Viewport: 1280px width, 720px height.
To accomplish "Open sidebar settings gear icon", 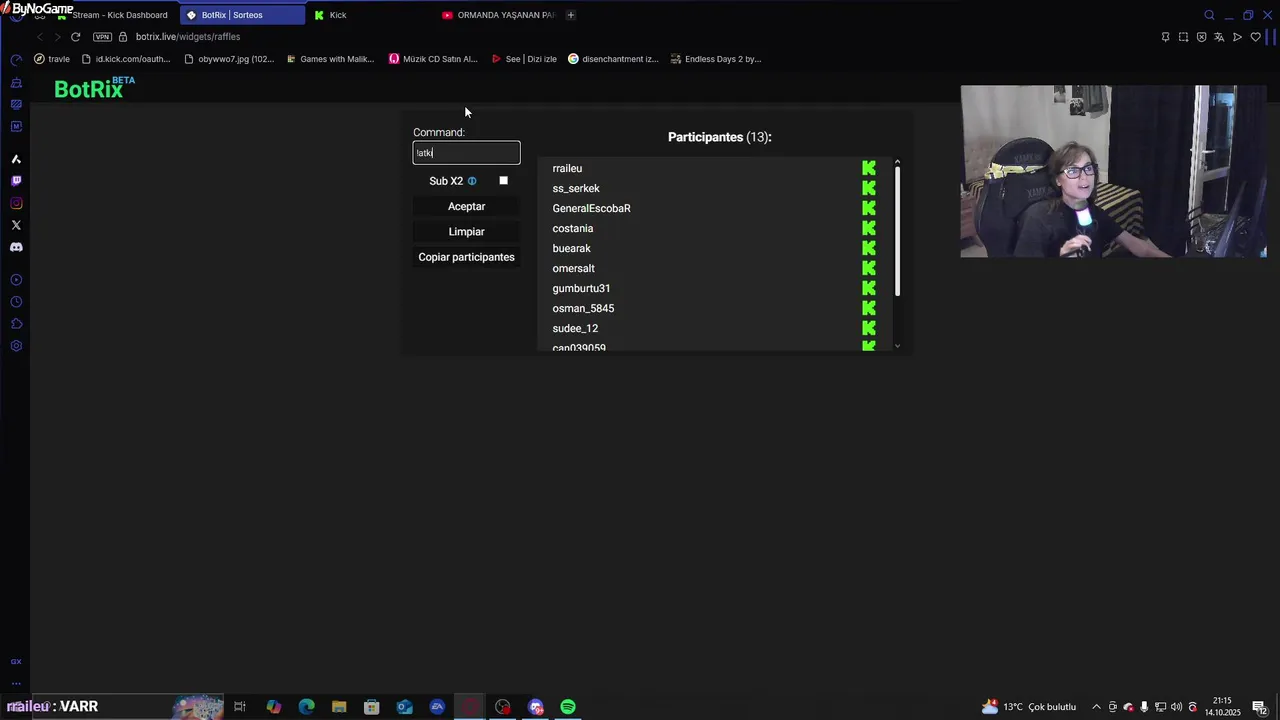I will click(16, 346).
